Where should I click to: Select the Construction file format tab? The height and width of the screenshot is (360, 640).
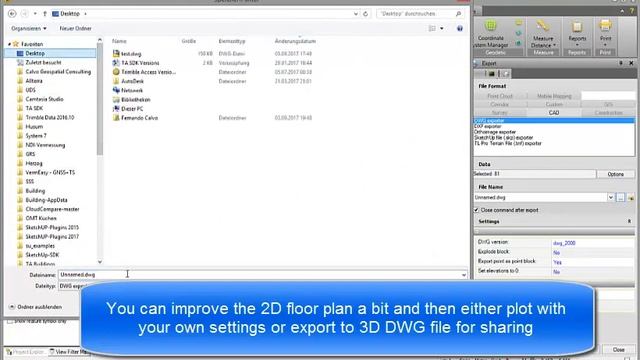tap(608, 113)
